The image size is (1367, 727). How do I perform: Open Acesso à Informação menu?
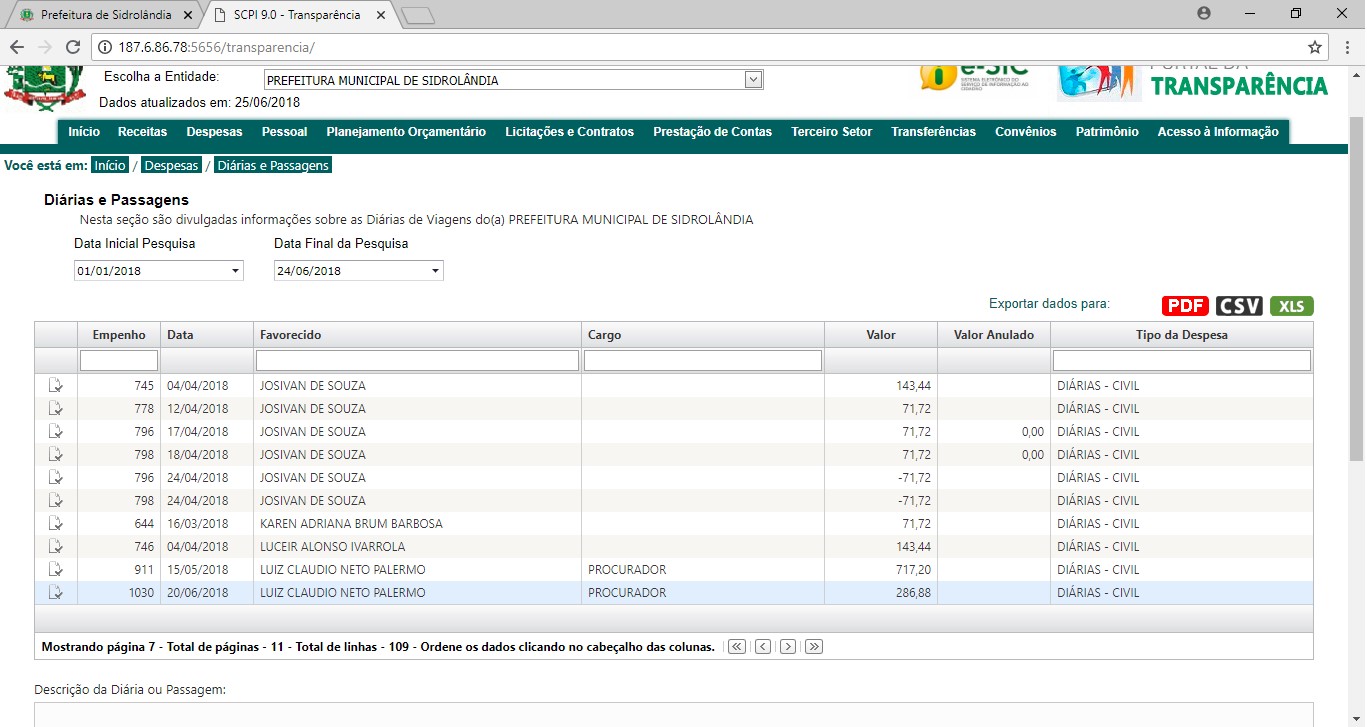pyautogui.click(x=1218, y=132)
